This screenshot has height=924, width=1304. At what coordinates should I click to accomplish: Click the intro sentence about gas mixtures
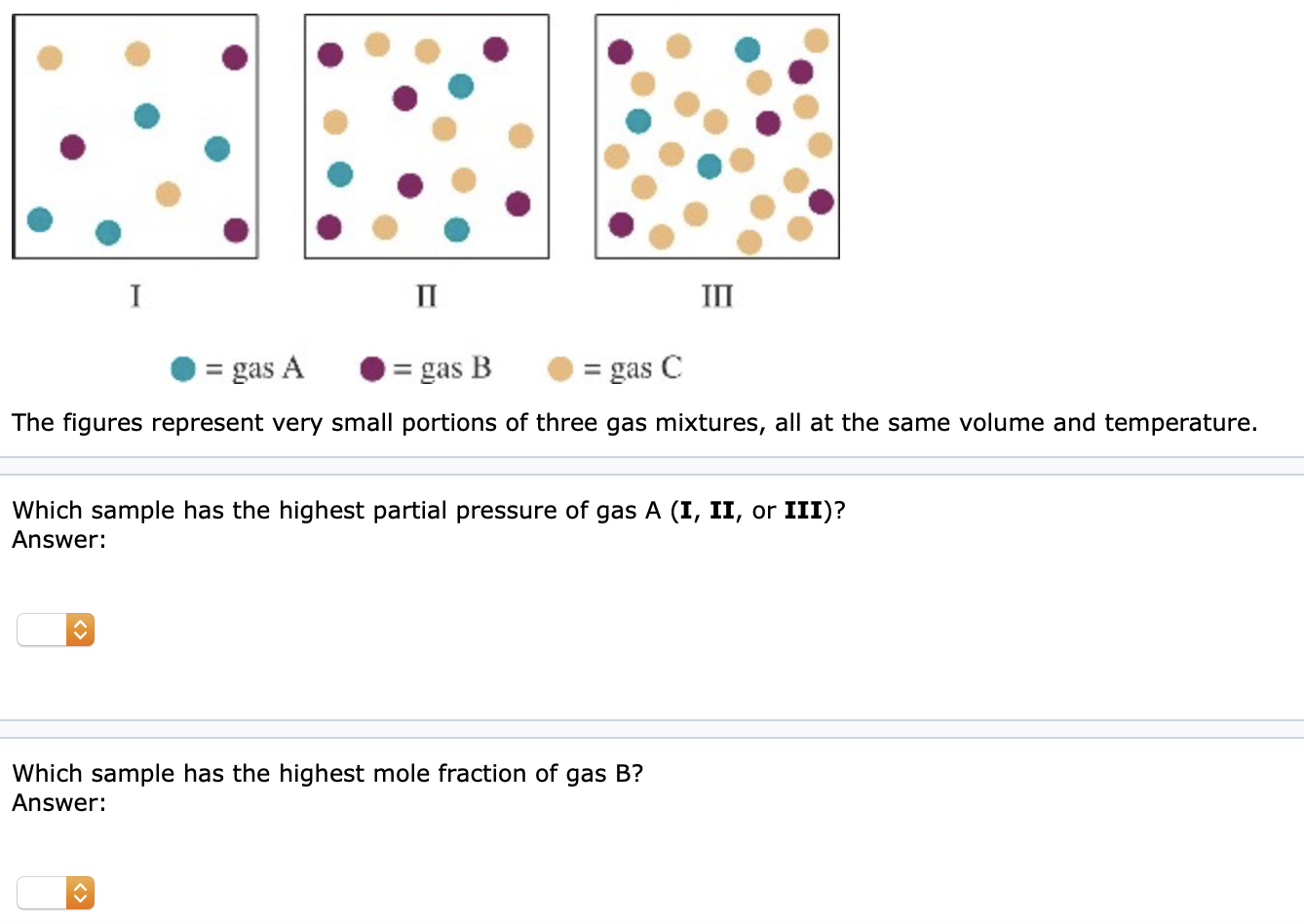(633, 422)
